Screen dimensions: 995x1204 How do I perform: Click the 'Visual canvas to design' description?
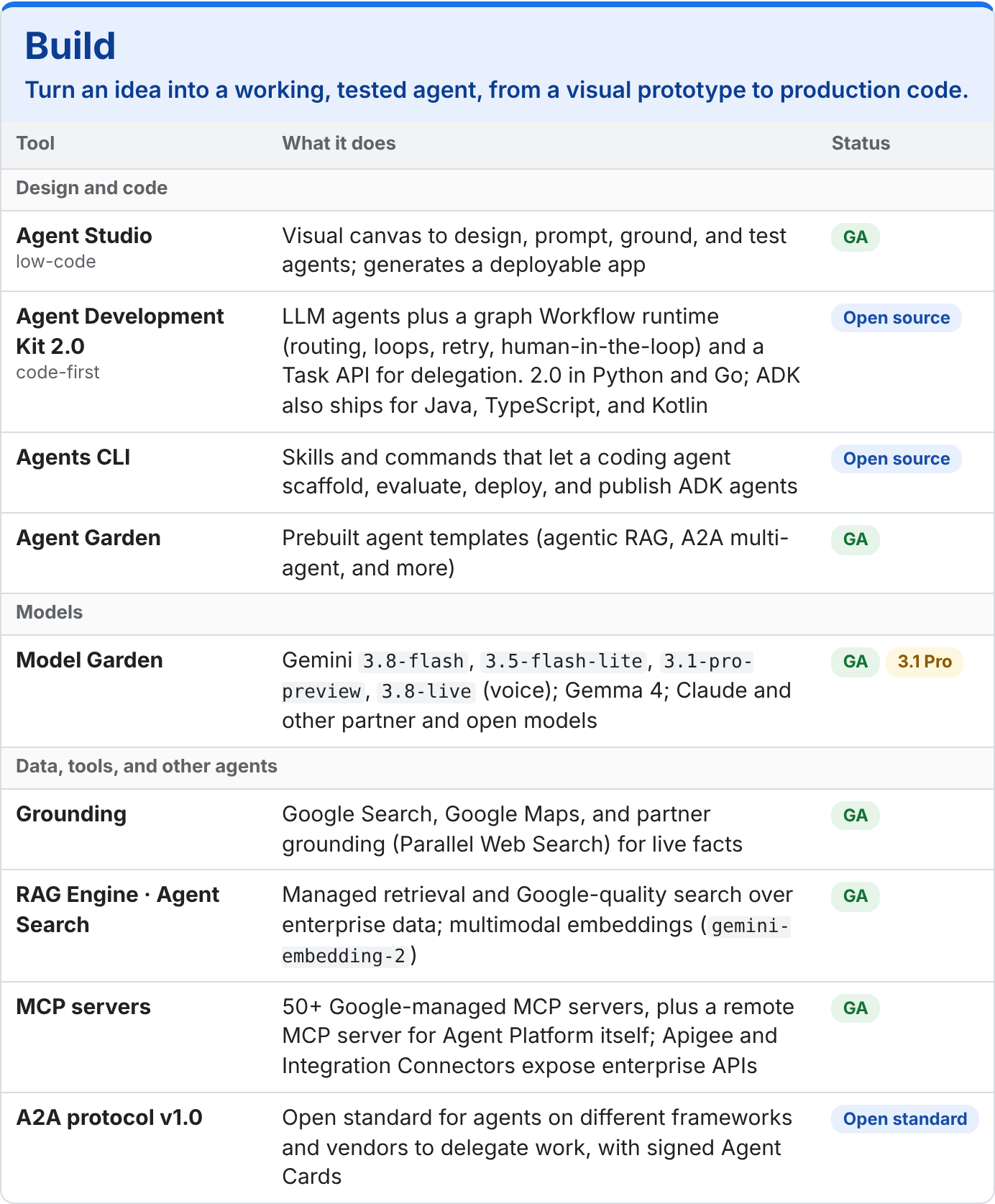[x=534, y=250]
